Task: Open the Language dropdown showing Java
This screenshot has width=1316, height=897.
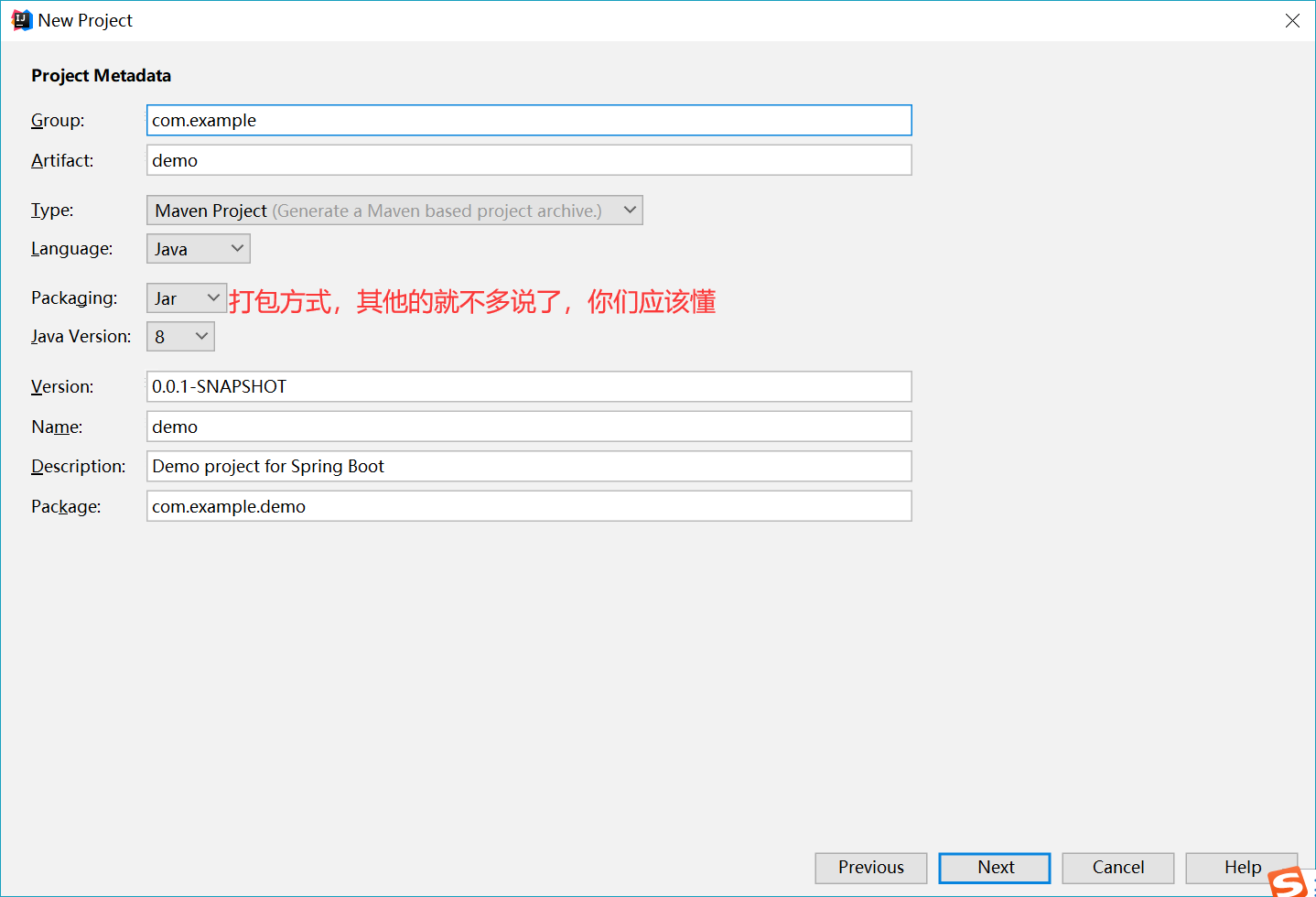Action: pyautogui.click(x=199, y=249)
